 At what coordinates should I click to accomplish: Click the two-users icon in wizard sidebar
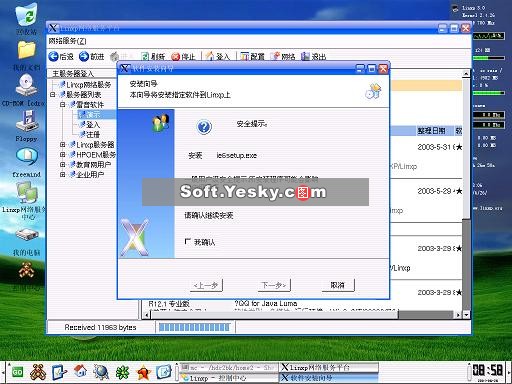[x=161, y=123]
